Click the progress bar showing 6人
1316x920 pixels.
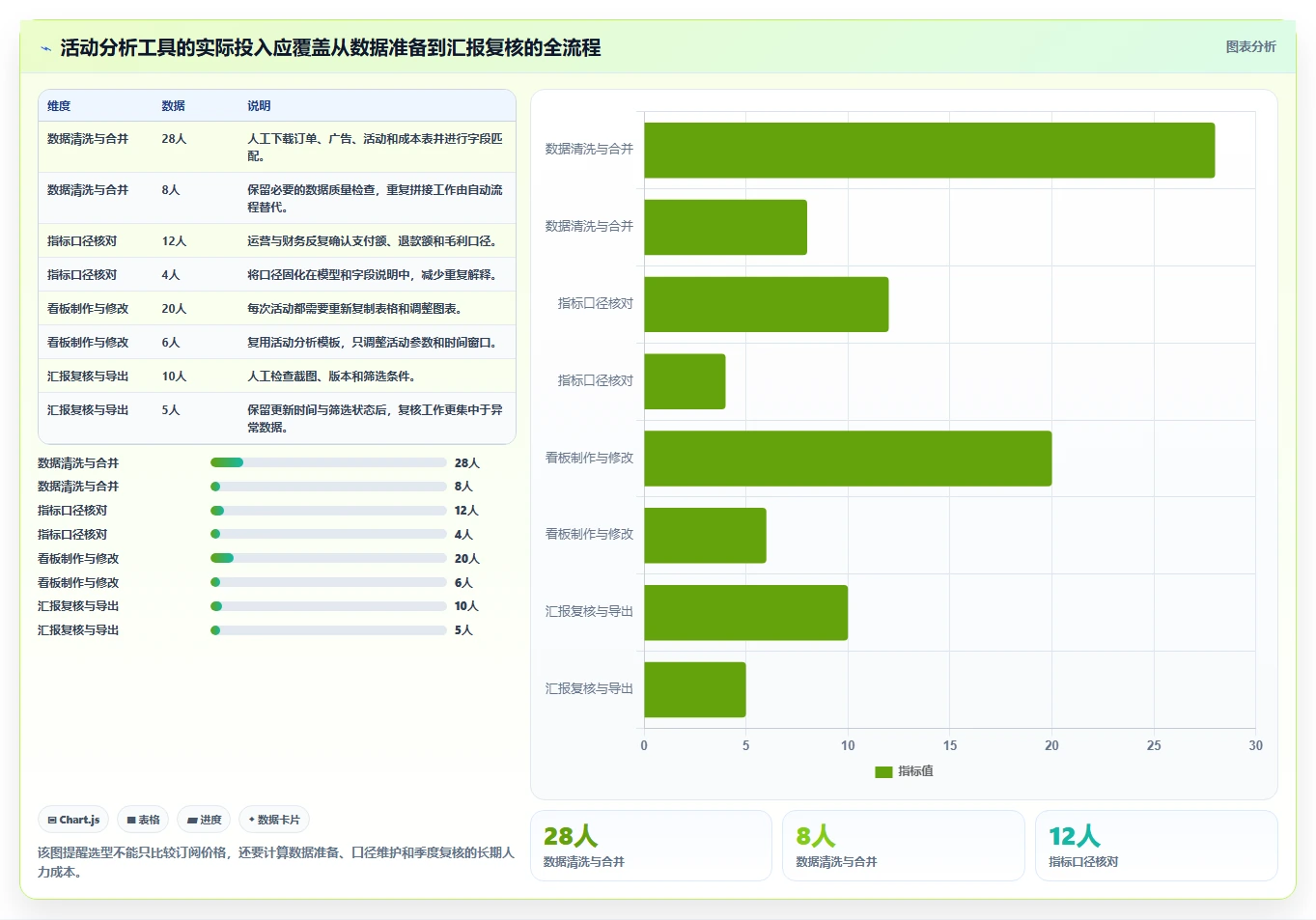[328, 582]
